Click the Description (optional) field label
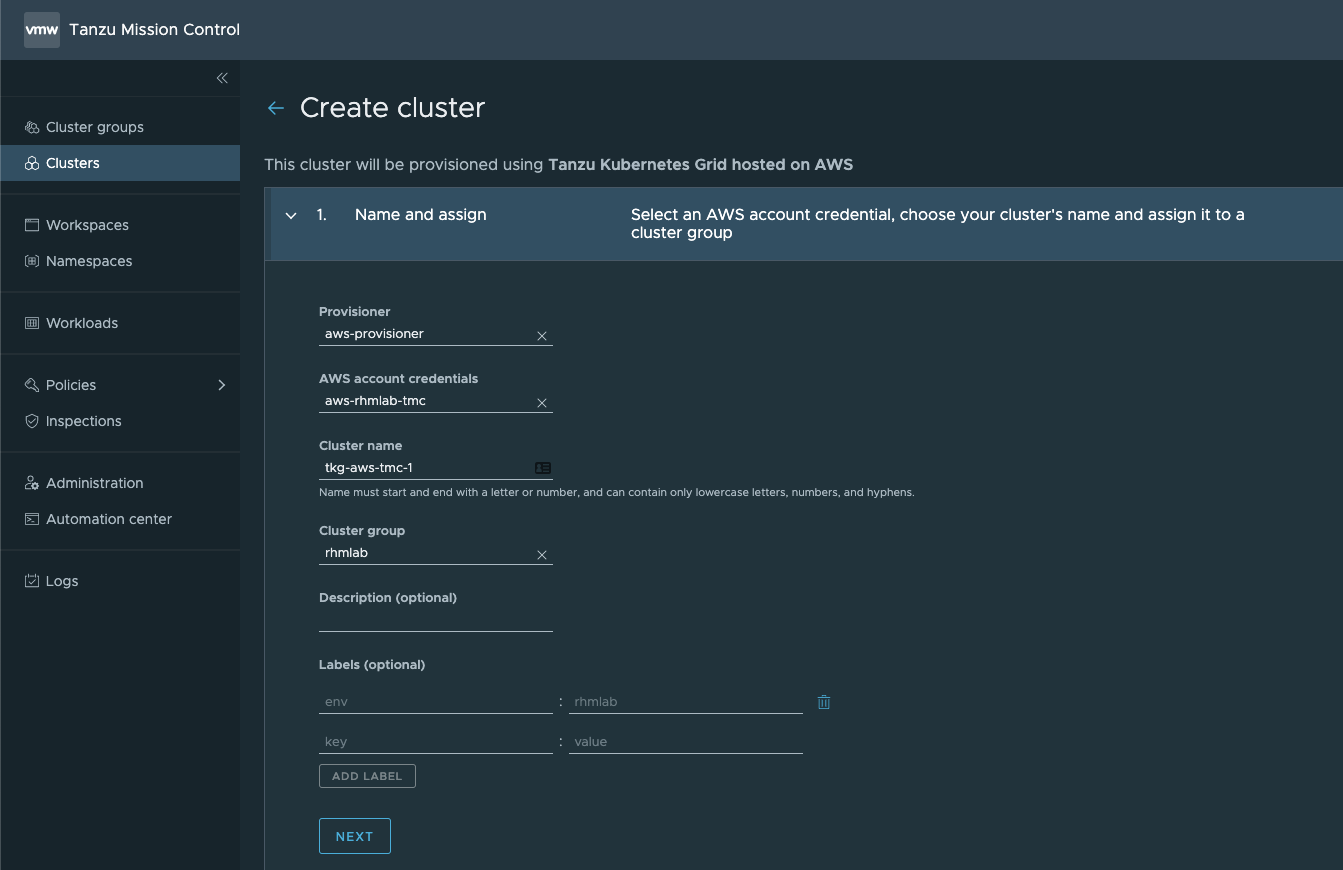 tap(388, 598)
